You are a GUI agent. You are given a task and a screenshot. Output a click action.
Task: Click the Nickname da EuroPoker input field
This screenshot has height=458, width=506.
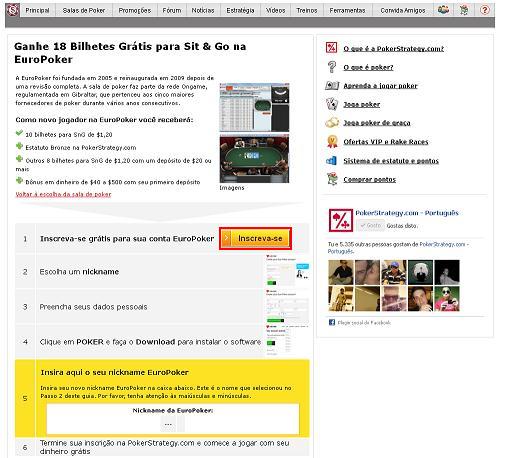pyautogui.click(x=172, y=424)
